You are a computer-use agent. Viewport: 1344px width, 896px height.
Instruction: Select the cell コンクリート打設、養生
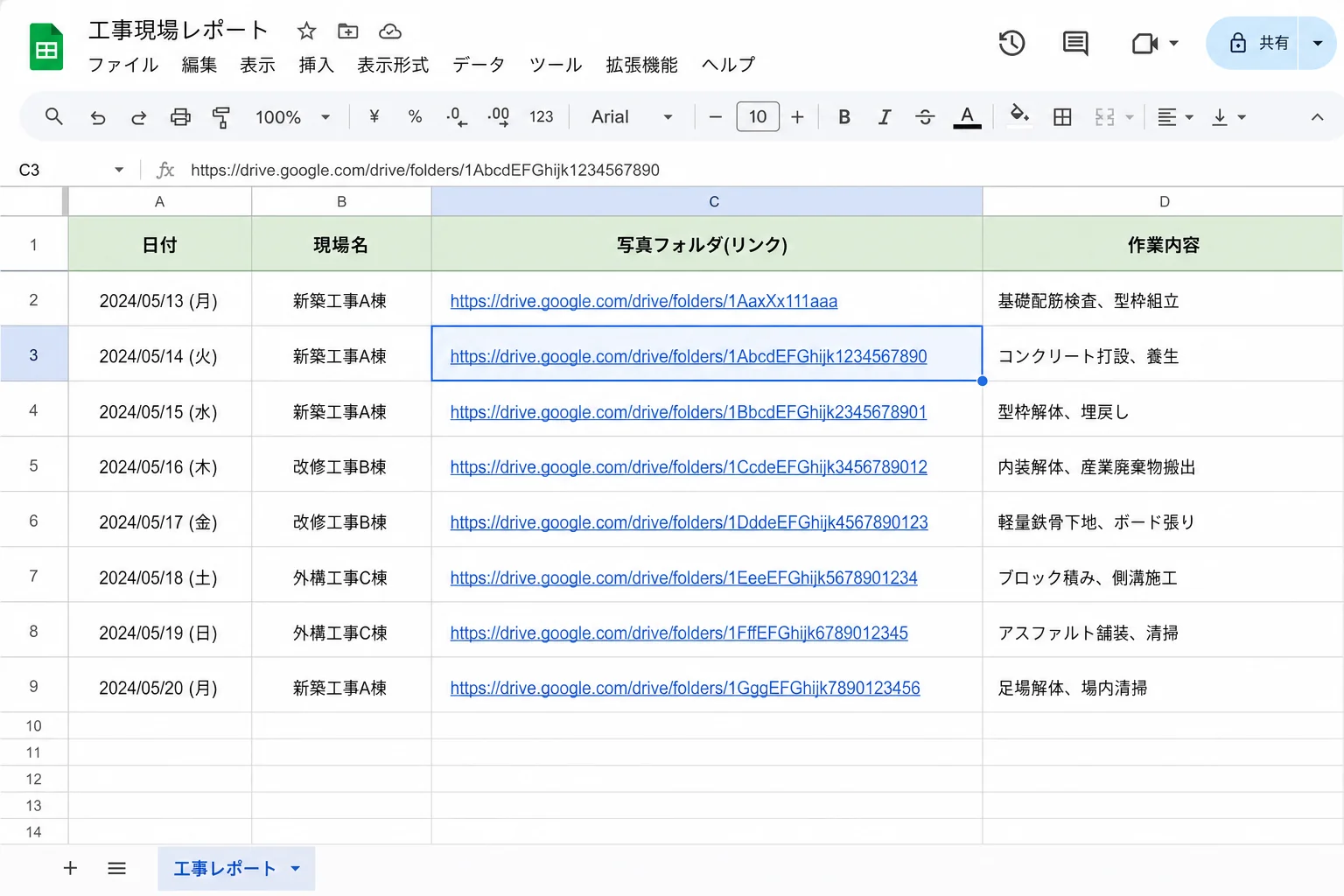(x=1164, y=354)
